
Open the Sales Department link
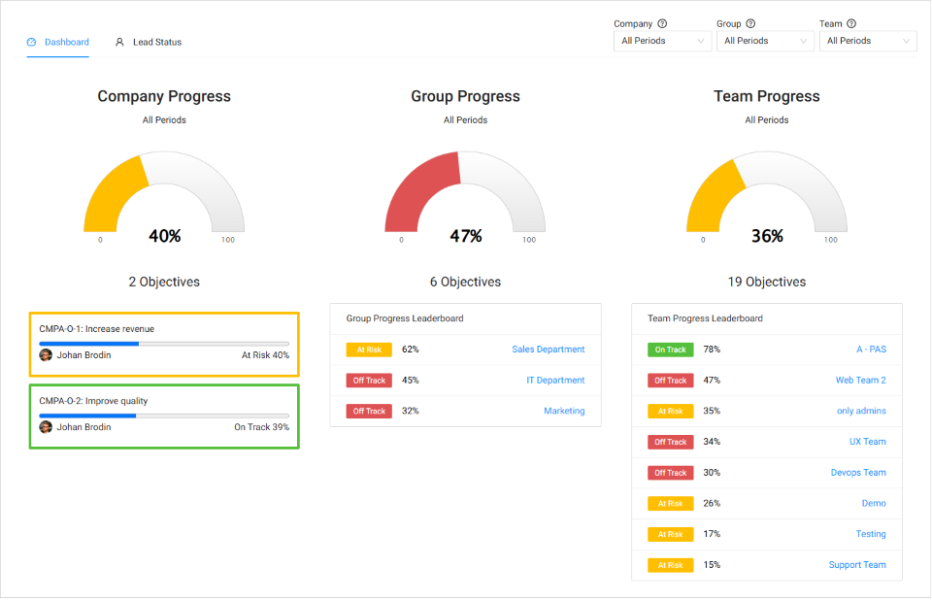[548, 350]
